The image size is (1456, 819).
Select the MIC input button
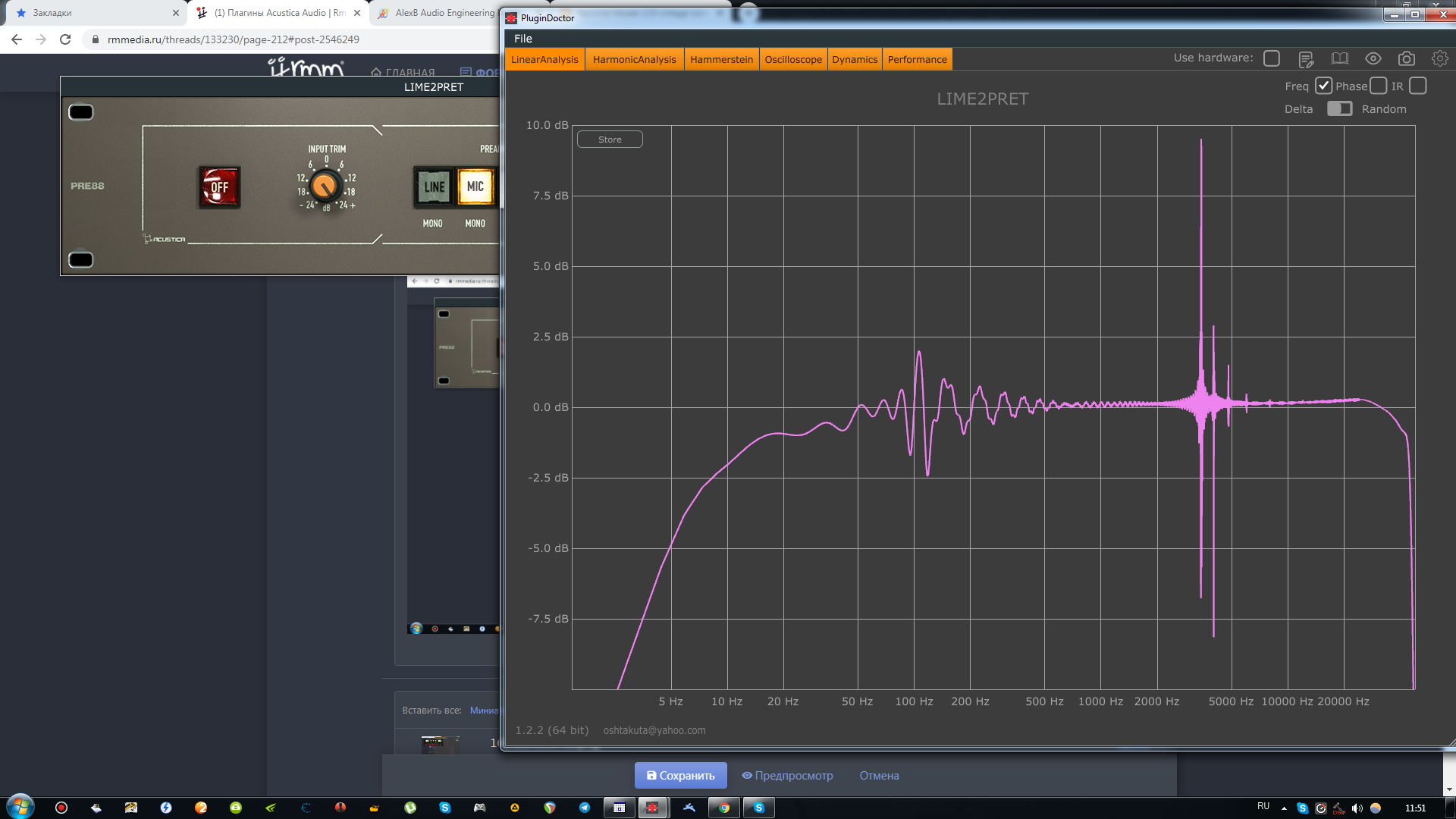475,187
